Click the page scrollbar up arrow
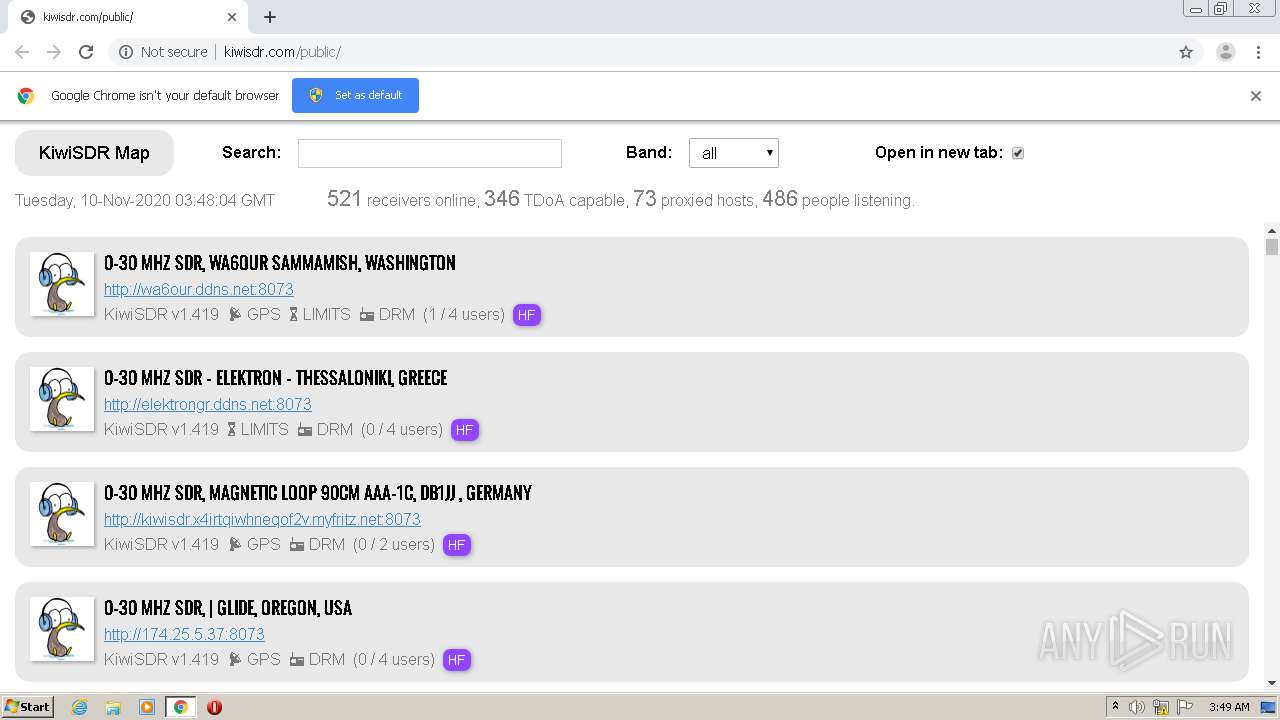1280x720 pixels. [x=1272, y=230]
